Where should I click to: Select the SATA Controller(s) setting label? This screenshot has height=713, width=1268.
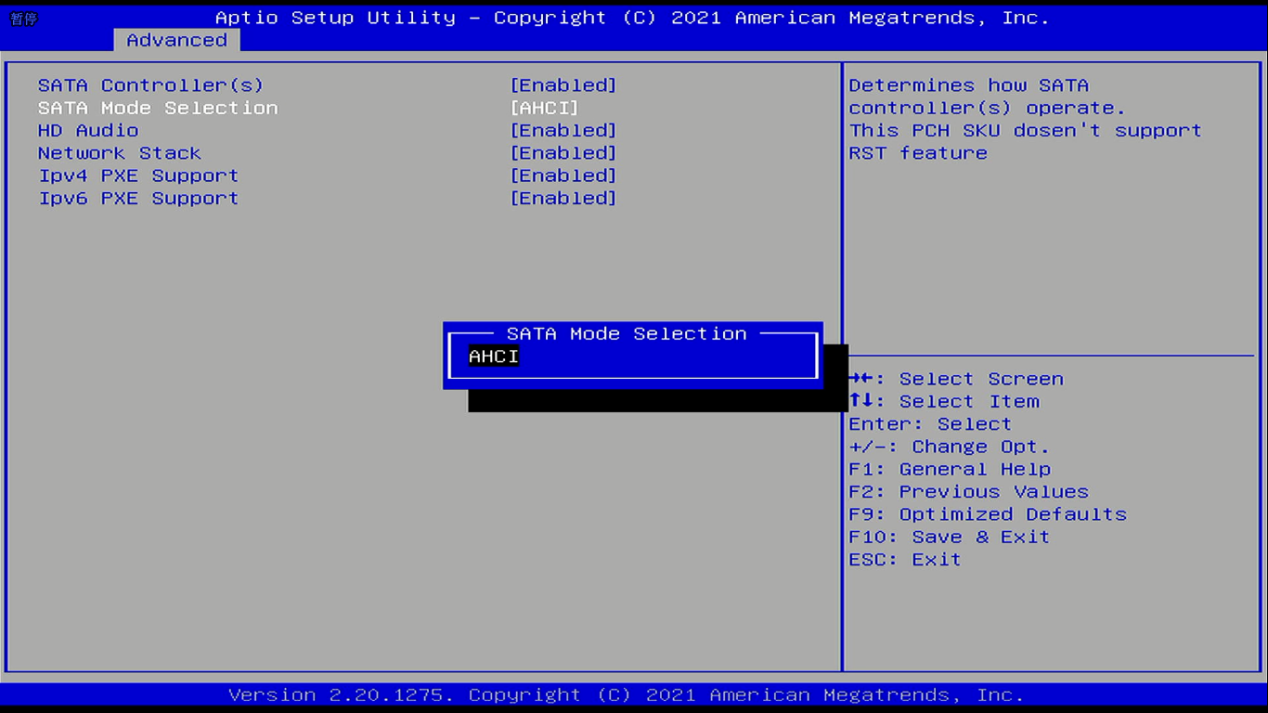click(x=151, y=86)
